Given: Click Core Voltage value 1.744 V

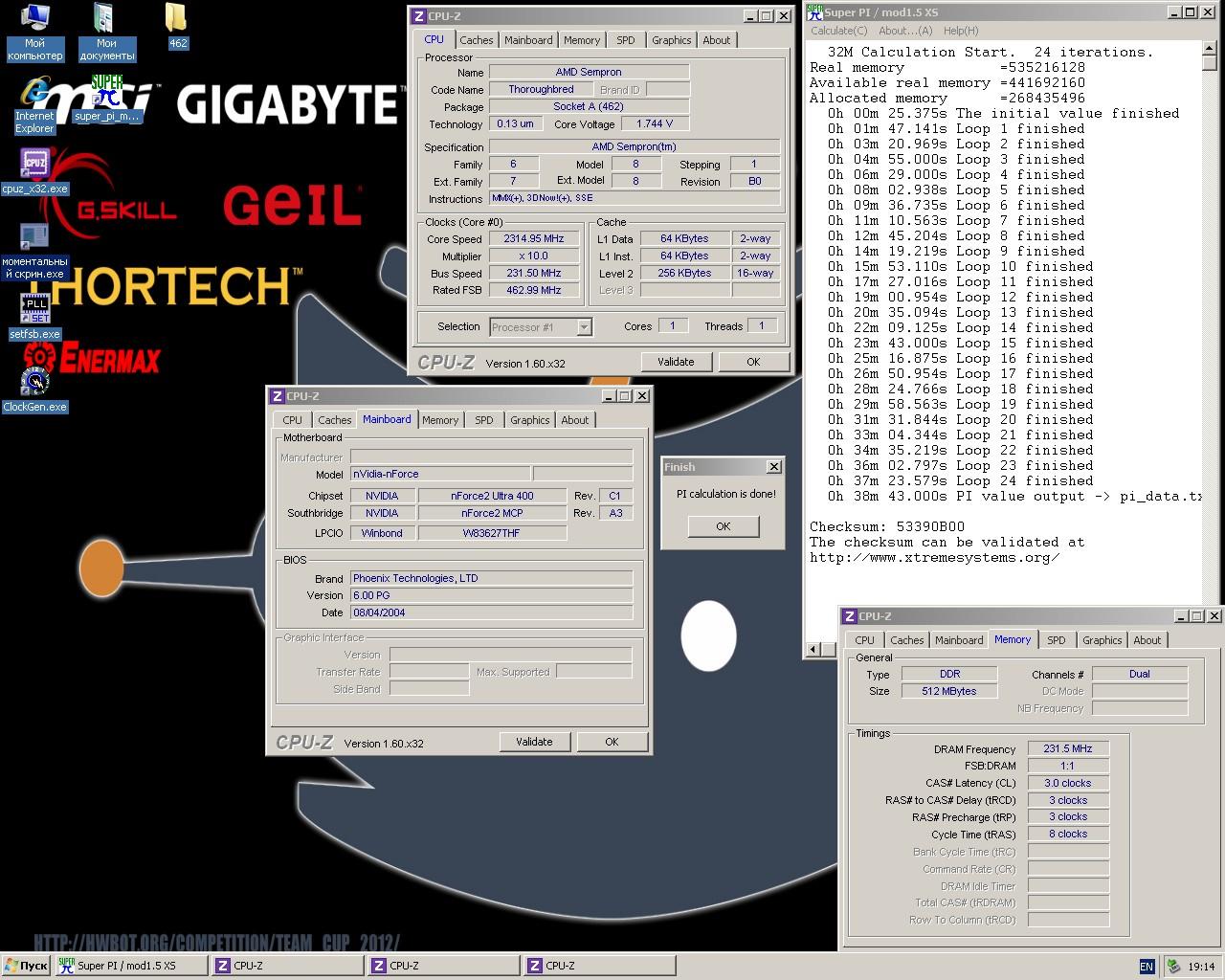Looking at the screenshot, I should tap(655, 123).
